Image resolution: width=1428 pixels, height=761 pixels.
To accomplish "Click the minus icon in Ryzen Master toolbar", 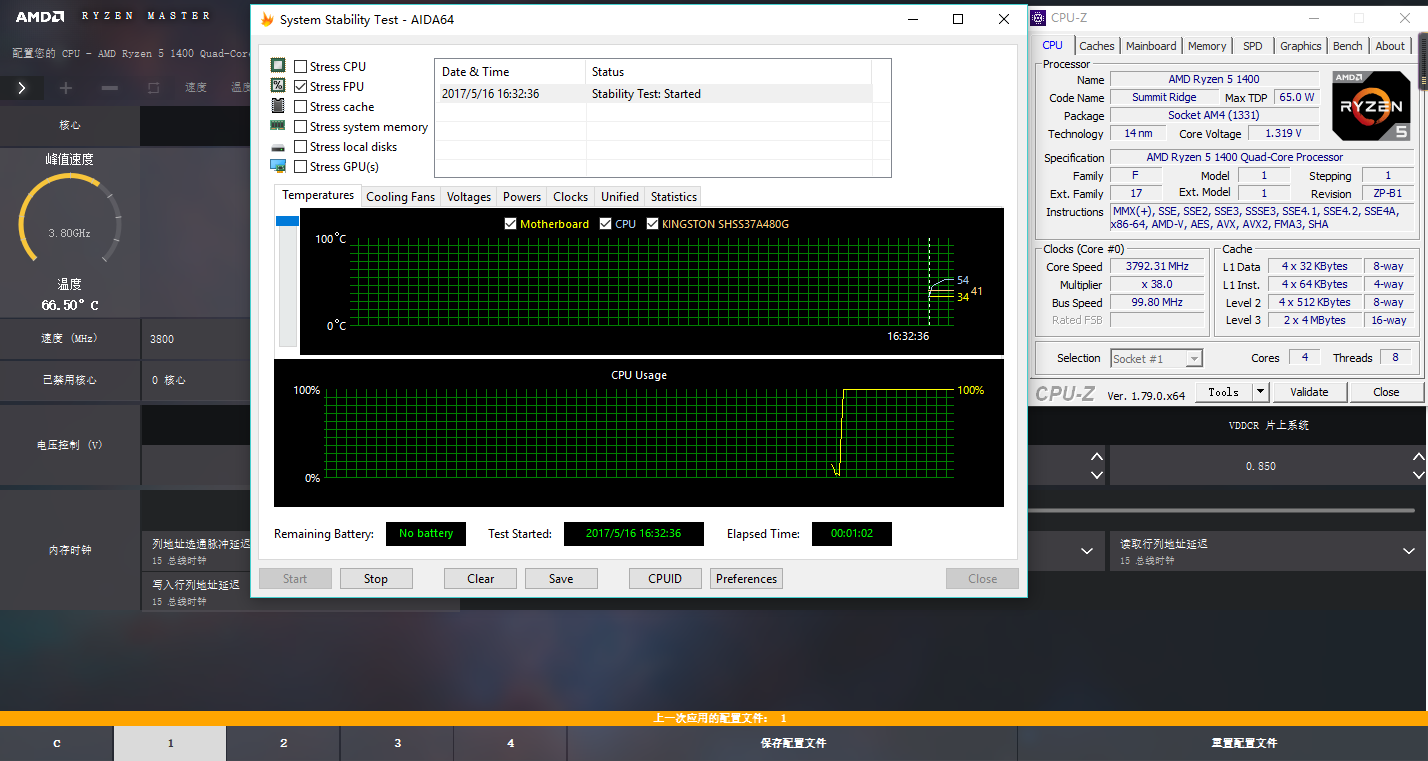I will point(110,88).
